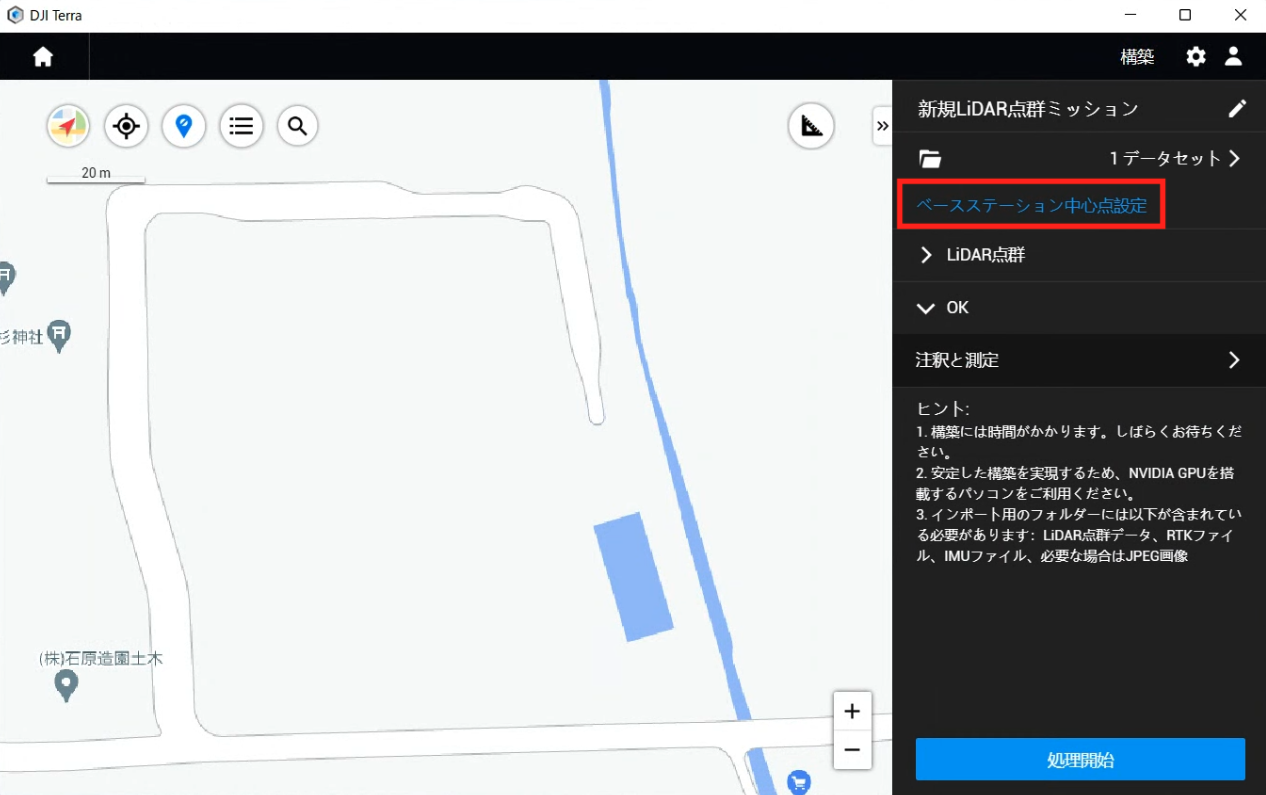Viewport: 1266px width, 795px height.
Task: Select the measurement protractor icon
Action: (811, 126)
